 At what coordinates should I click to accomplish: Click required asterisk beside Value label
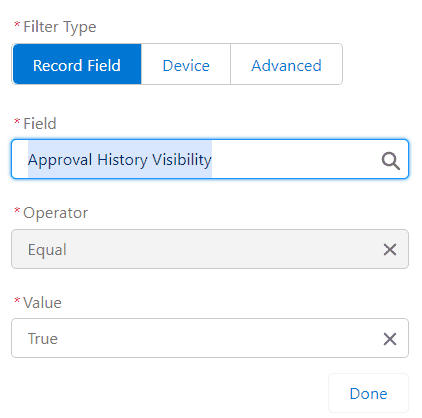(17, 300)
